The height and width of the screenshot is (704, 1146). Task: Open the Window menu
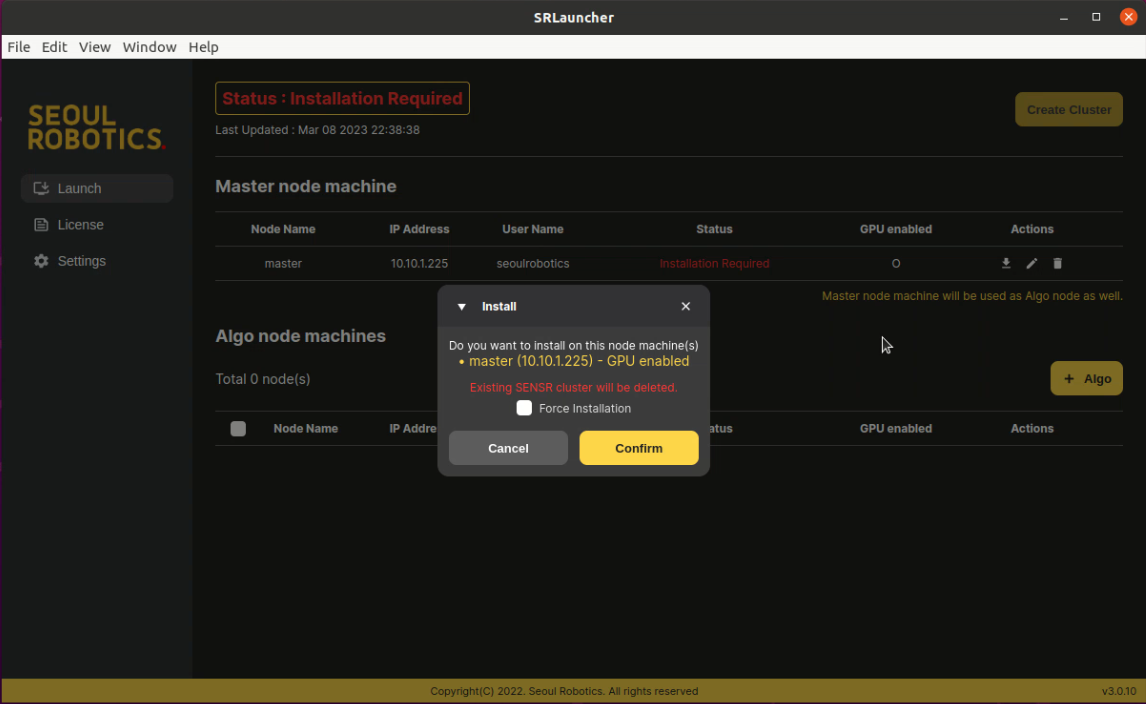click(x=149, y=47)
